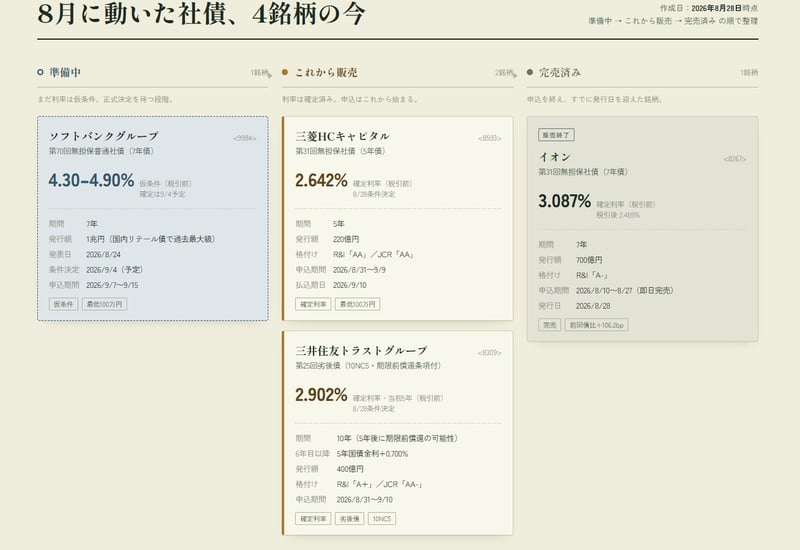800x550 pixels.
Task: Click the 220億円 issue amount
Action: (346, 239)
